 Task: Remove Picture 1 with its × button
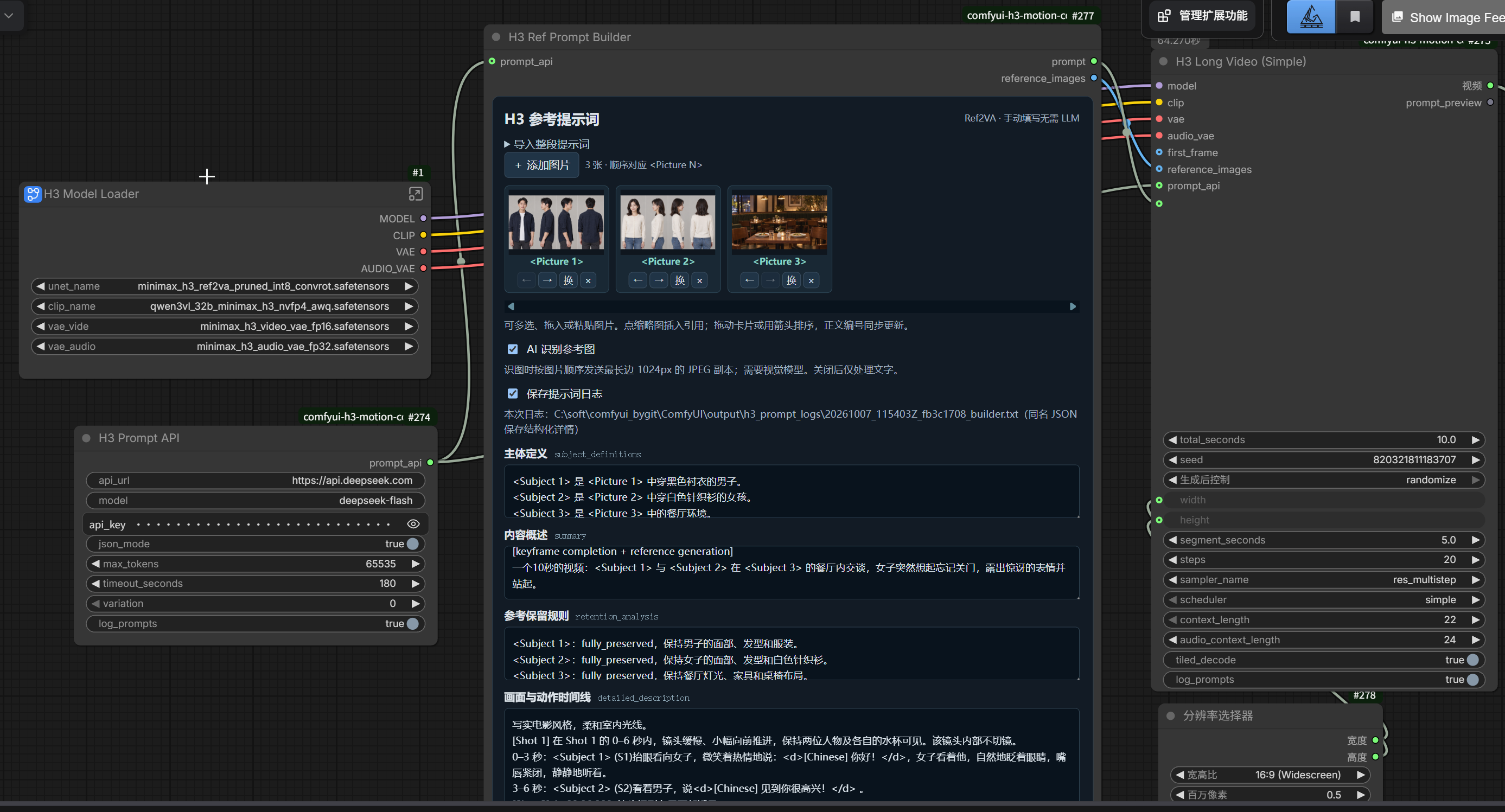[588, 280]
